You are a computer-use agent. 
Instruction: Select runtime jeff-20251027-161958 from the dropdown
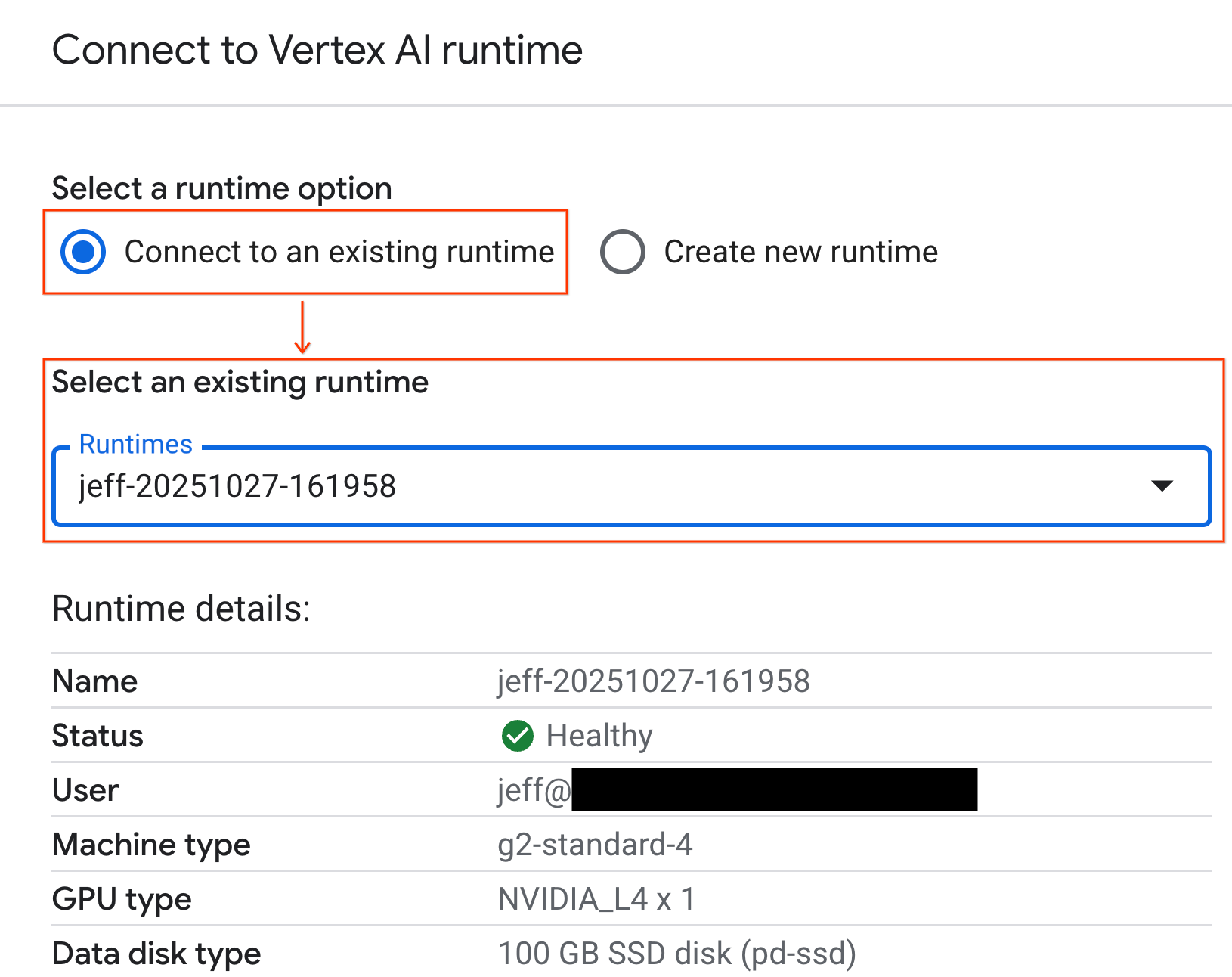(238, 486)
